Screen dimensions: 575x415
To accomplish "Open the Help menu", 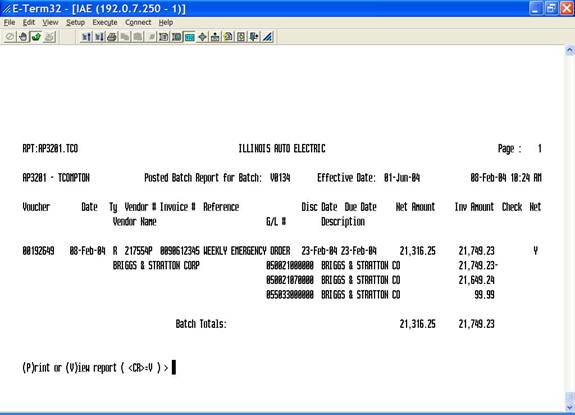I will [166, 22].
